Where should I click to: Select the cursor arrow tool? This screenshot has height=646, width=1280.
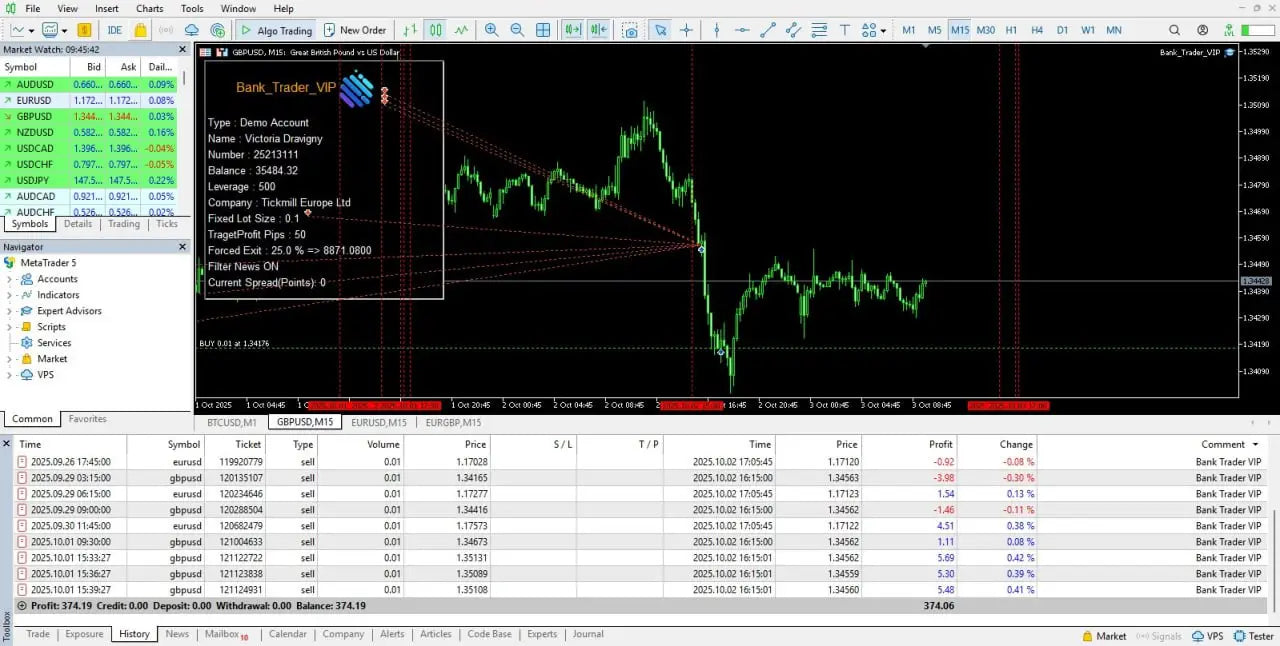(x=660, y=30)
